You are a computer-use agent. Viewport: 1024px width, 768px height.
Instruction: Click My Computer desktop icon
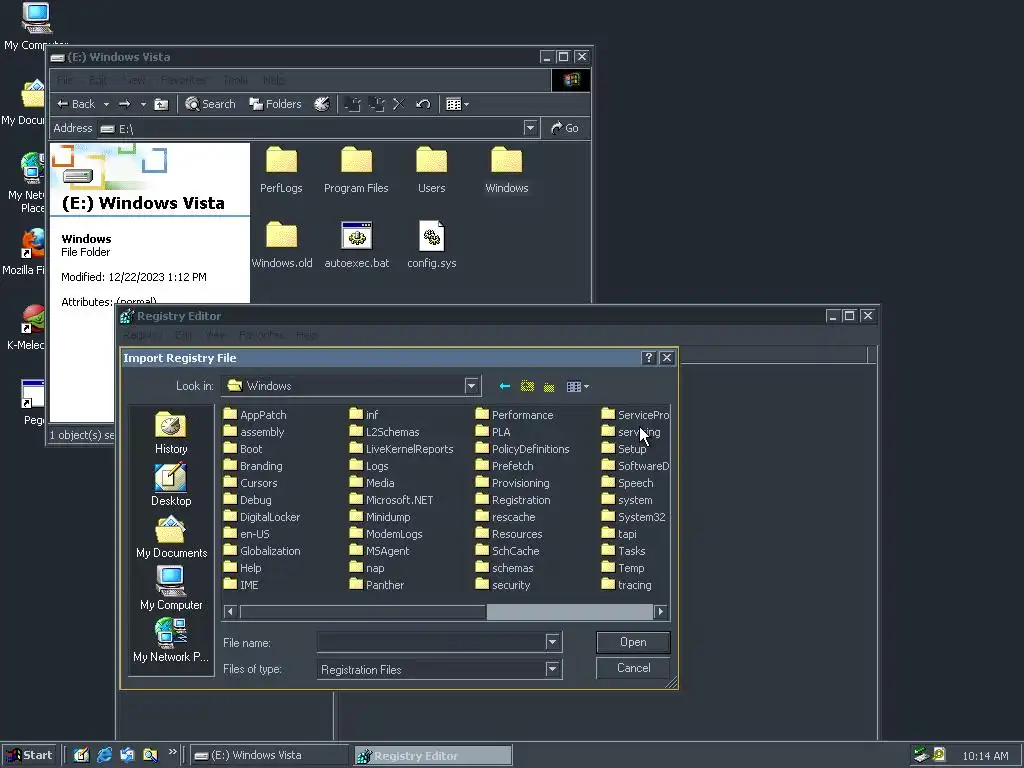pos(36,26)
